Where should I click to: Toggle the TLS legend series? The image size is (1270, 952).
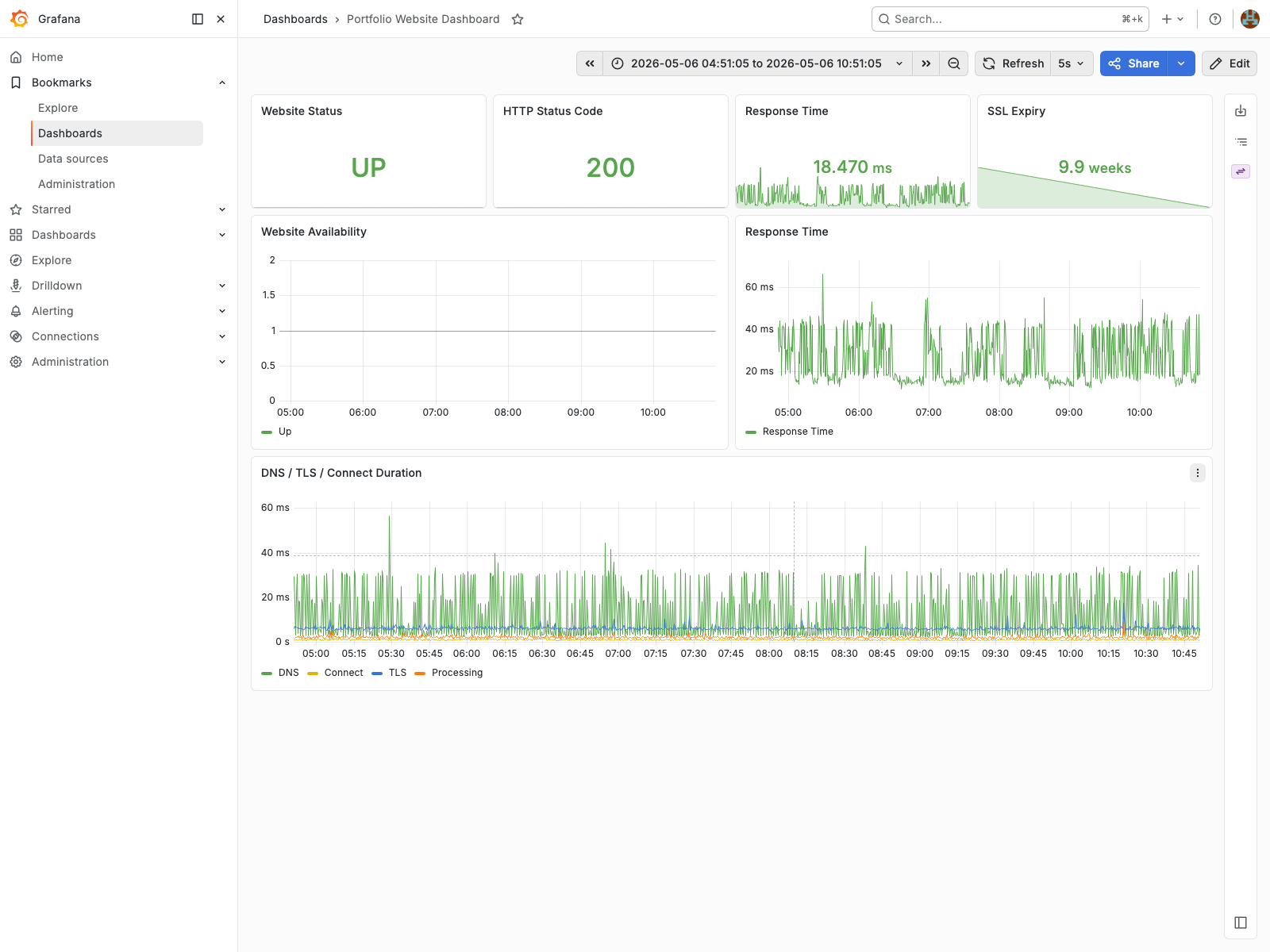pyautogui.click(x=398, y=673)
